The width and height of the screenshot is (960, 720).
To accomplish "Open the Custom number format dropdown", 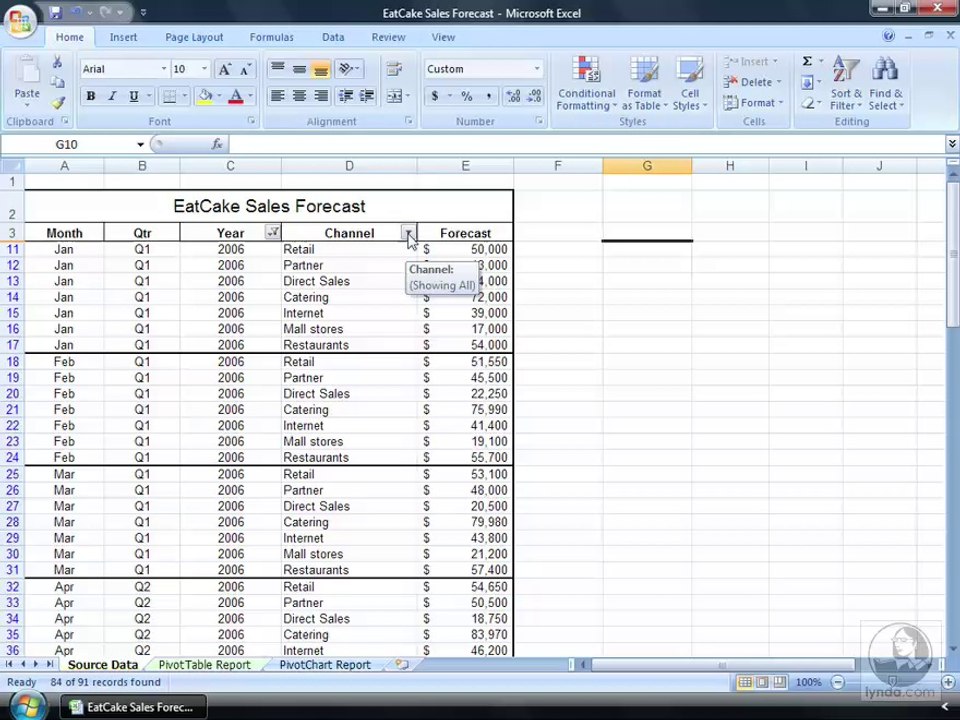I will pos(537,69).
